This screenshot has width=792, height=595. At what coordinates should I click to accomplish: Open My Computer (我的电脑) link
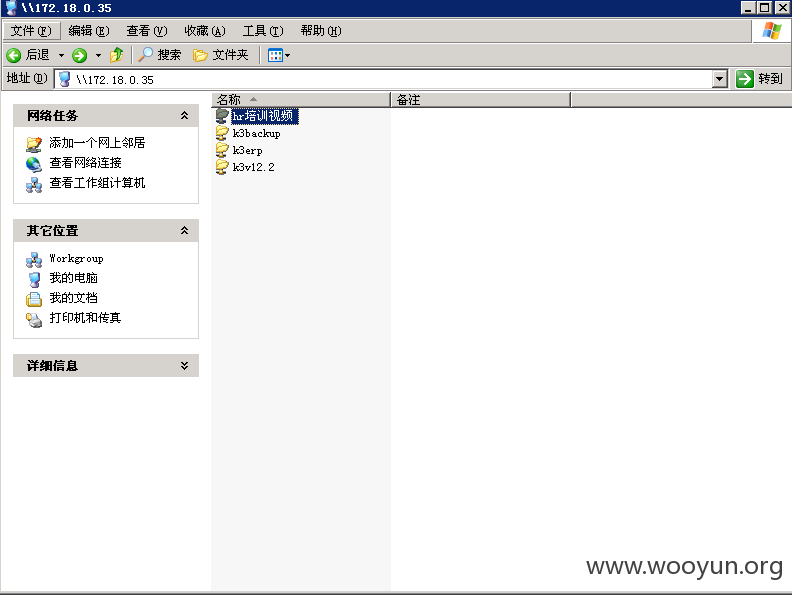pyautogui.click(x=73, y=278)
